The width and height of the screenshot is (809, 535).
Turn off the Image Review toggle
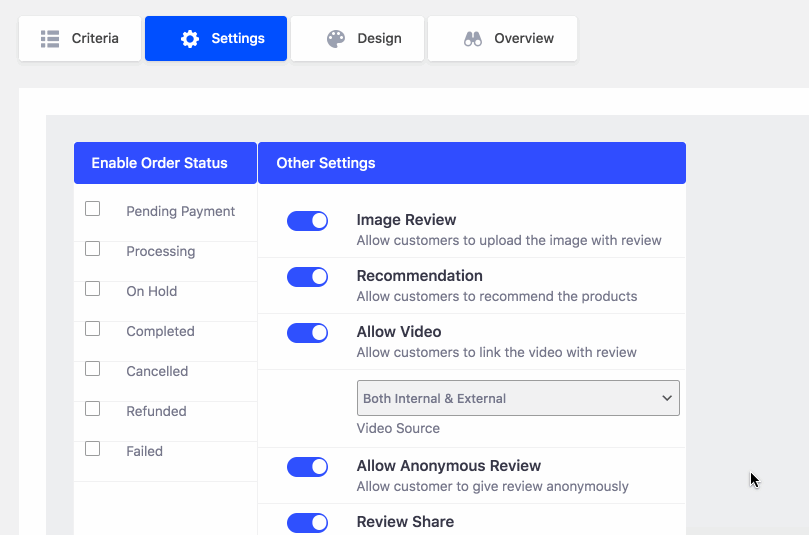point(308,221)
